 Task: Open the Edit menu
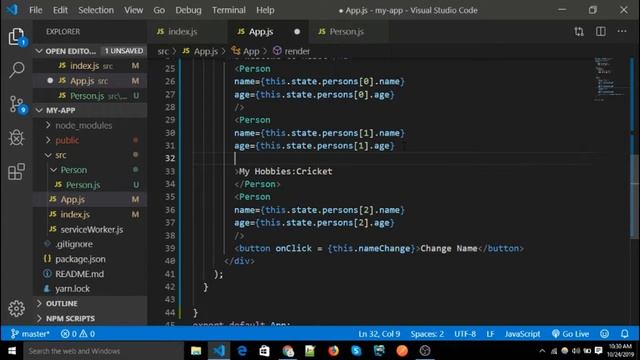coord(60,10)
